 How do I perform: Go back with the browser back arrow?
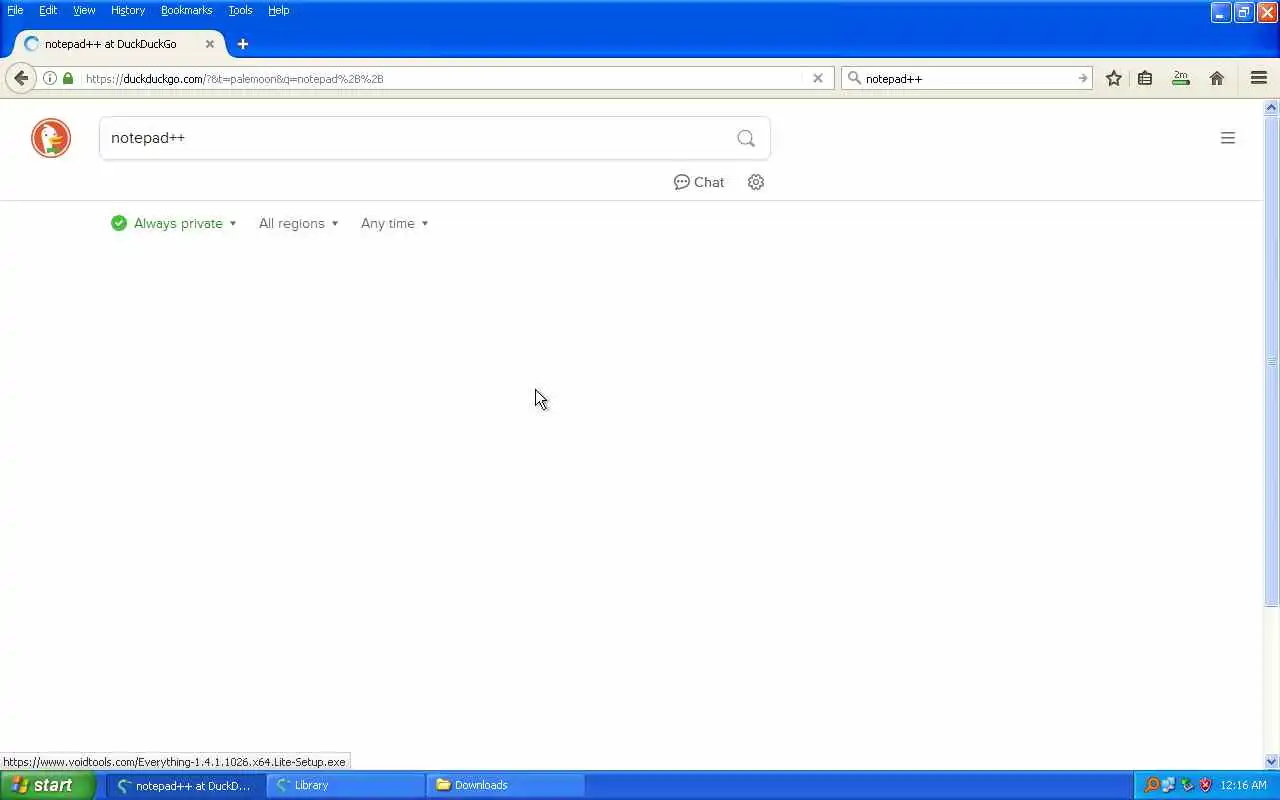21,78
